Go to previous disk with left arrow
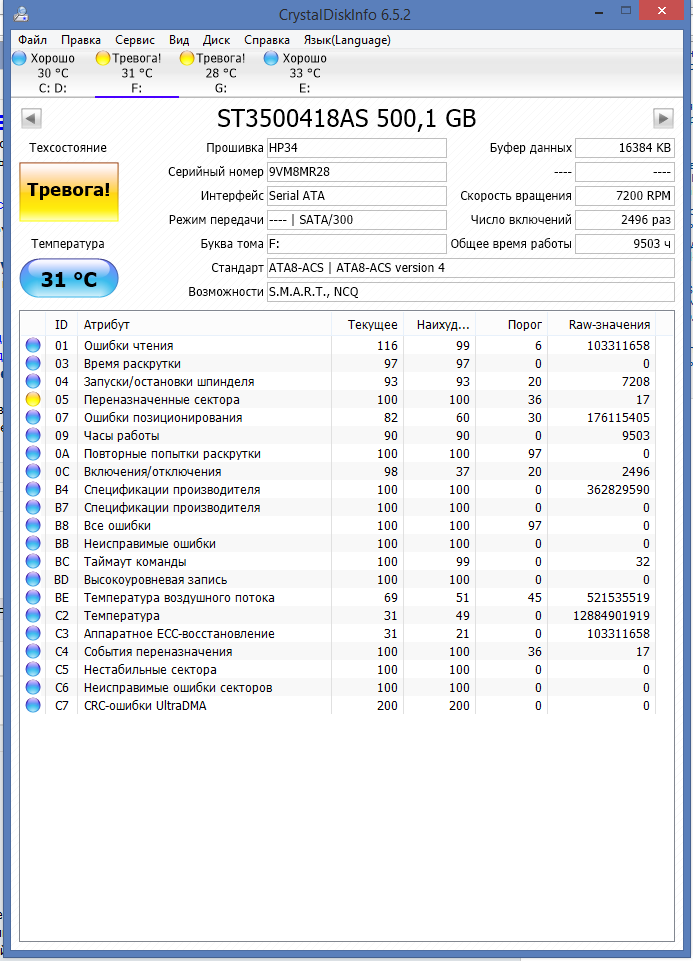 [x=31, y=118]
